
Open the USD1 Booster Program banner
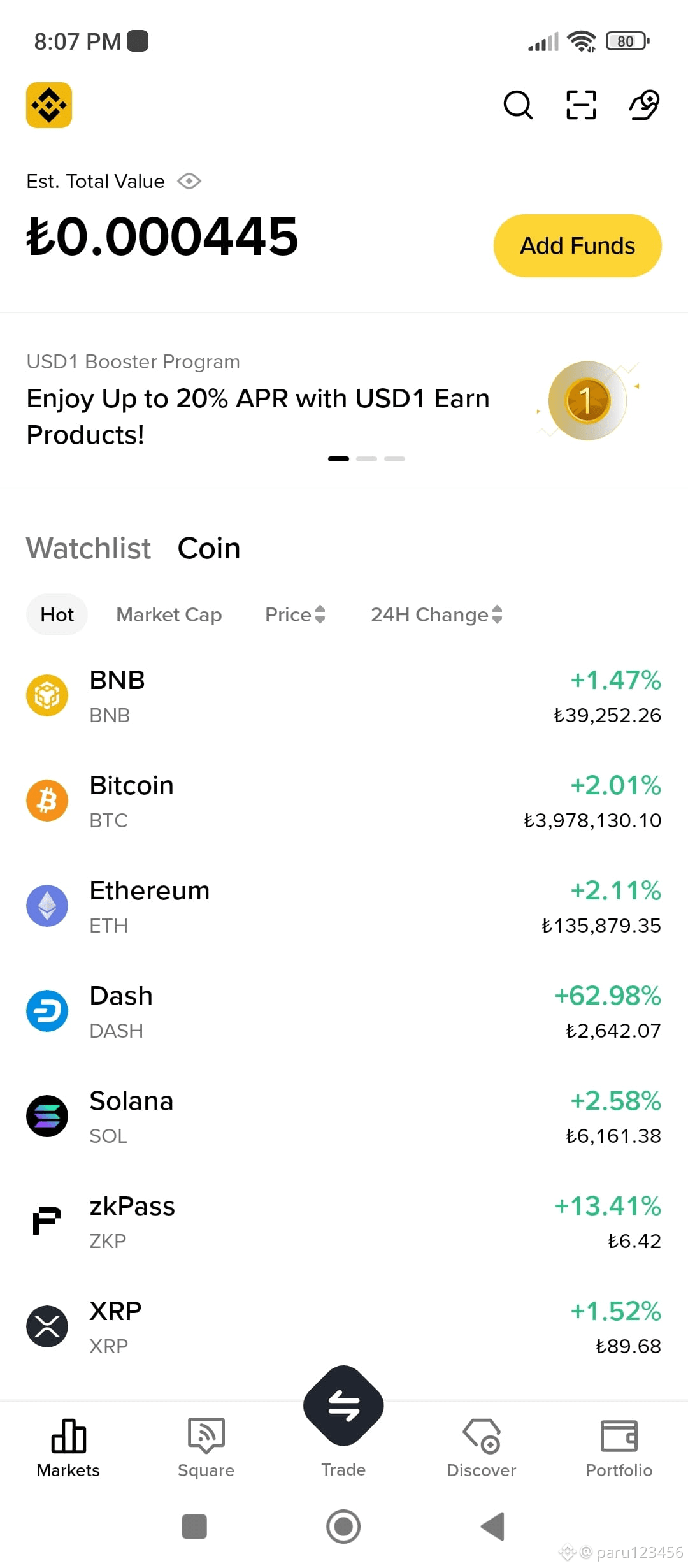[x=344, y=400]
